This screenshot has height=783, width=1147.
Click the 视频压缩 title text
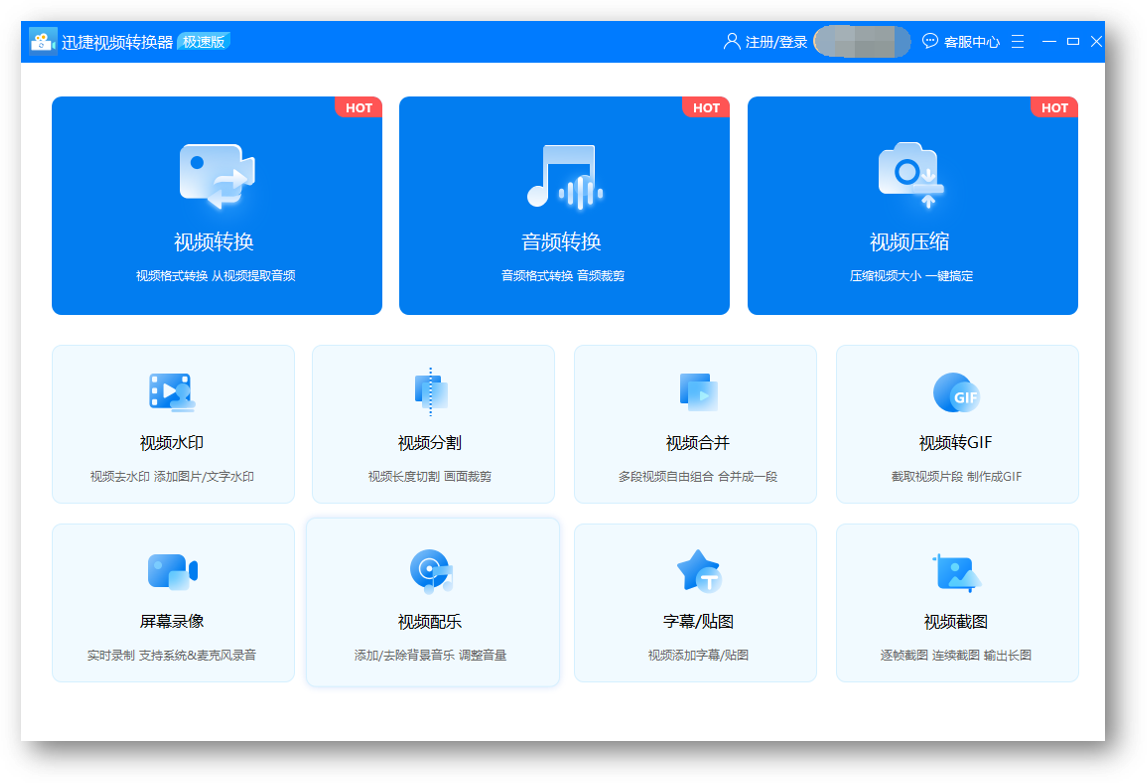point(909,241)
